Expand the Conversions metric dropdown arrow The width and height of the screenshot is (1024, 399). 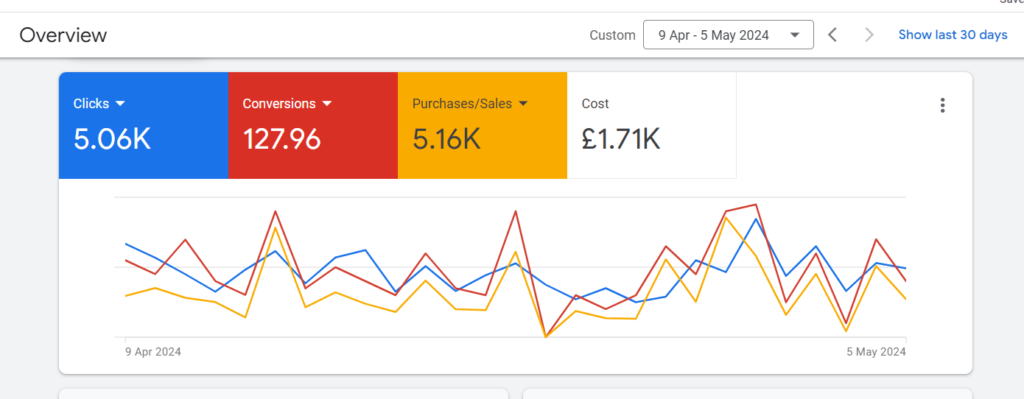[327, 103]
